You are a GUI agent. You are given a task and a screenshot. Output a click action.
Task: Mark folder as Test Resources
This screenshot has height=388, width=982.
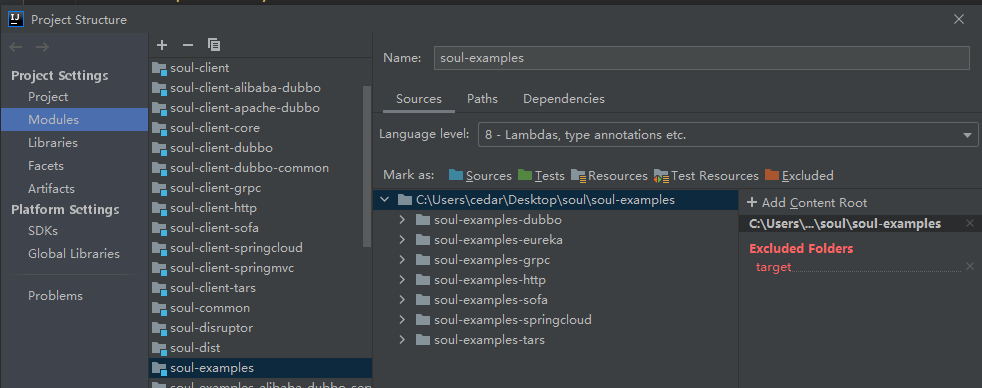(x=706, y=176)
